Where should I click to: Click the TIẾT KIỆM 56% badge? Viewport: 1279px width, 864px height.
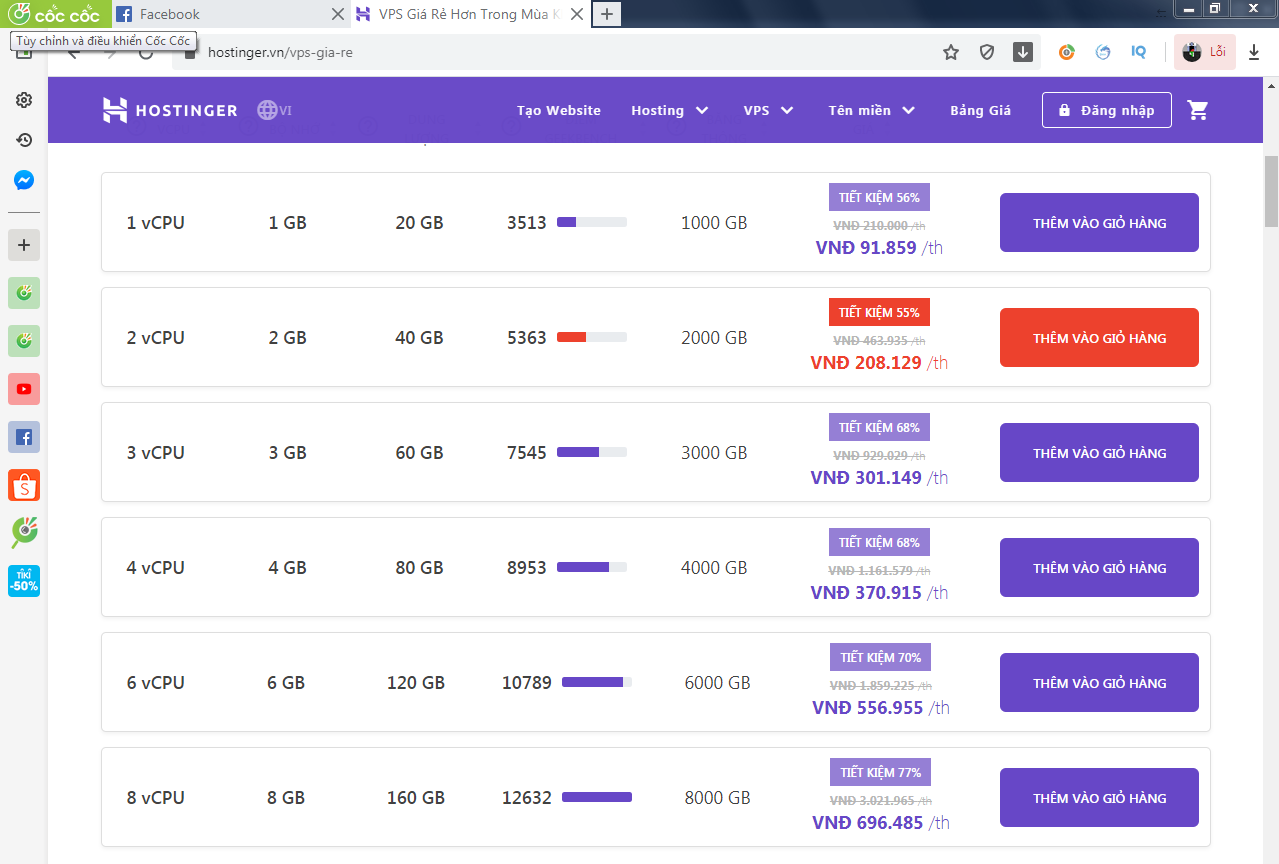(879, 197)
